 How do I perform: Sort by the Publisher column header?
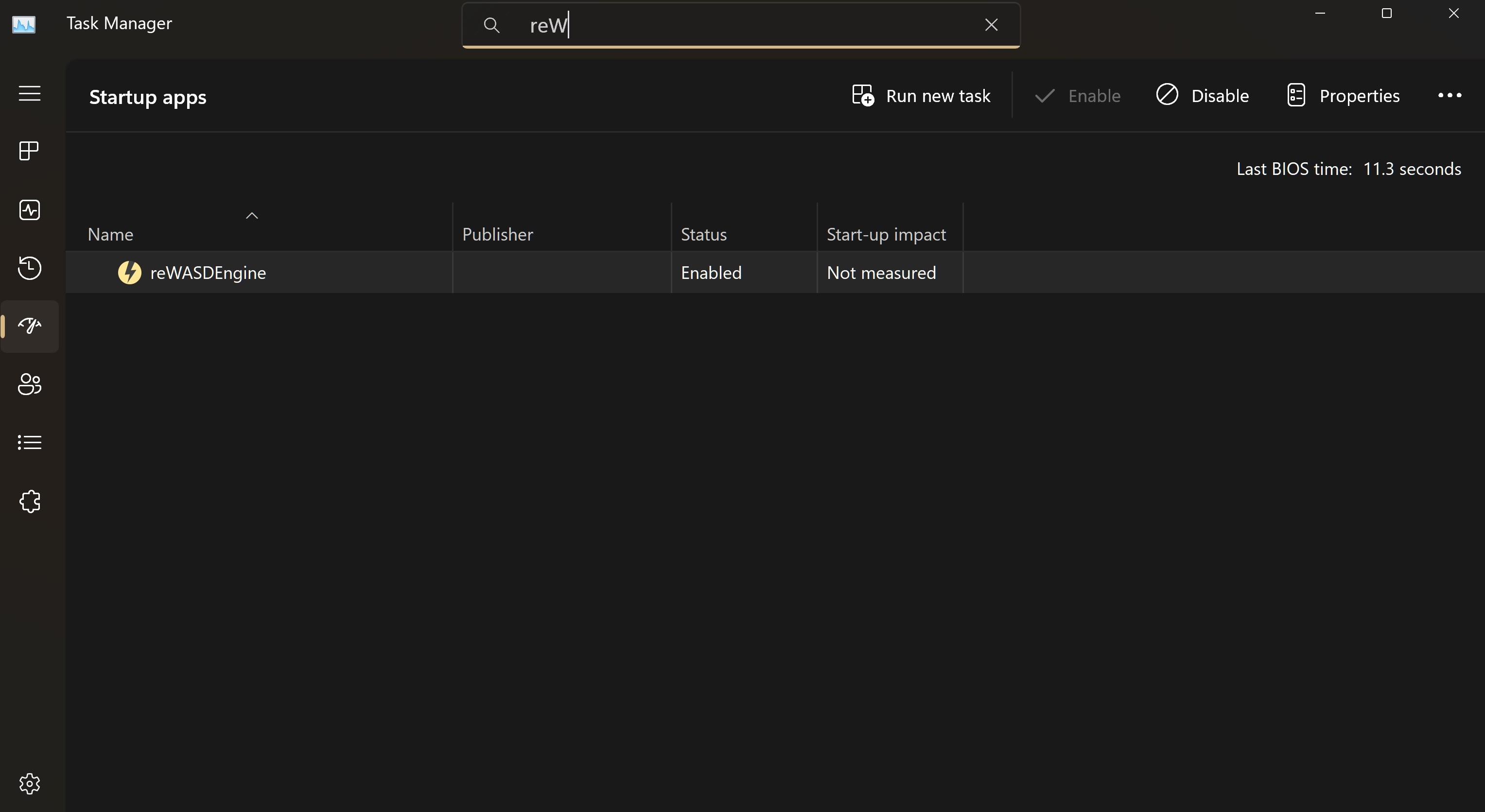497,235
